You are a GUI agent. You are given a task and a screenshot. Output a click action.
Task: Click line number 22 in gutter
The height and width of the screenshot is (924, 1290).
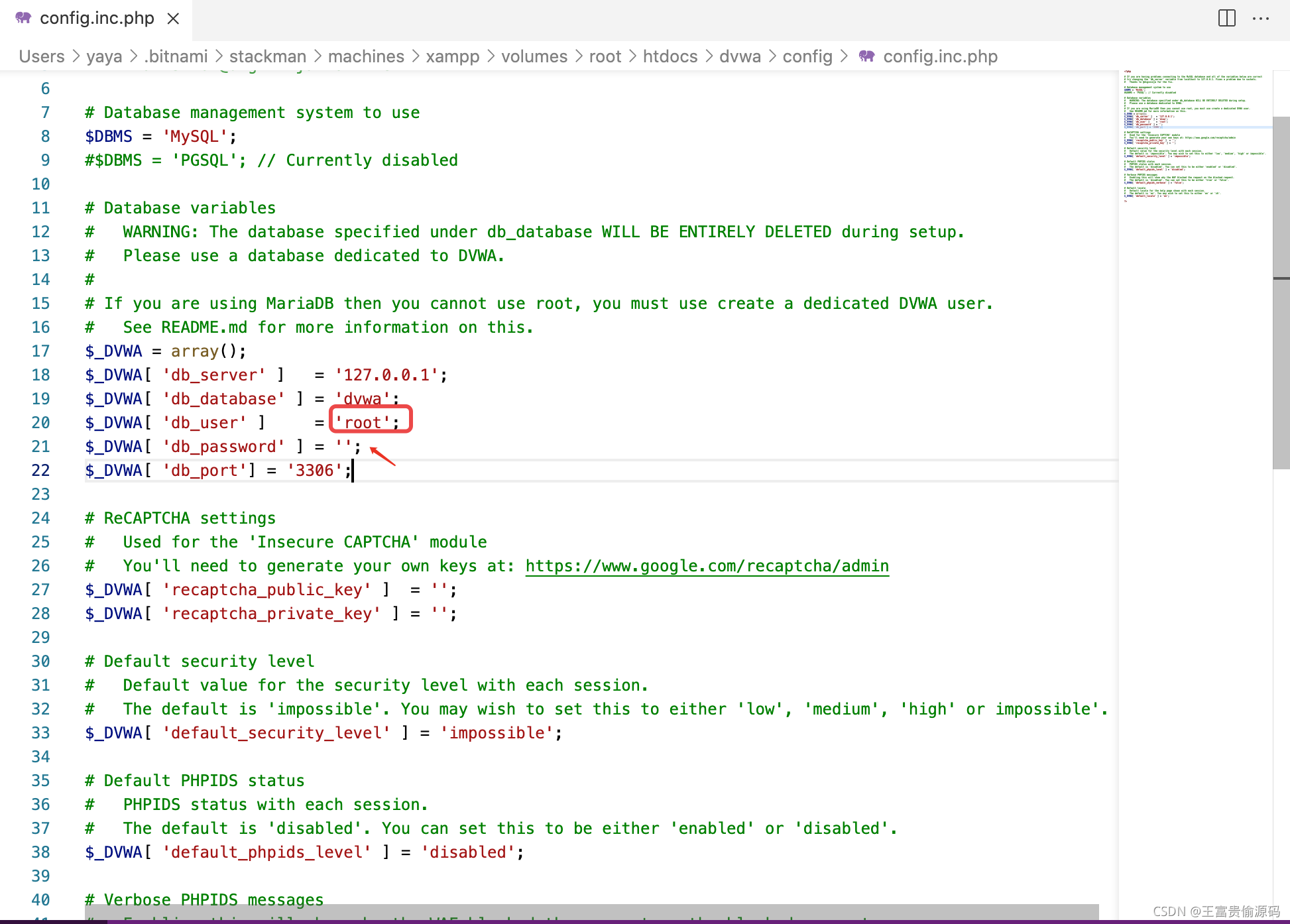pos(40,471)
